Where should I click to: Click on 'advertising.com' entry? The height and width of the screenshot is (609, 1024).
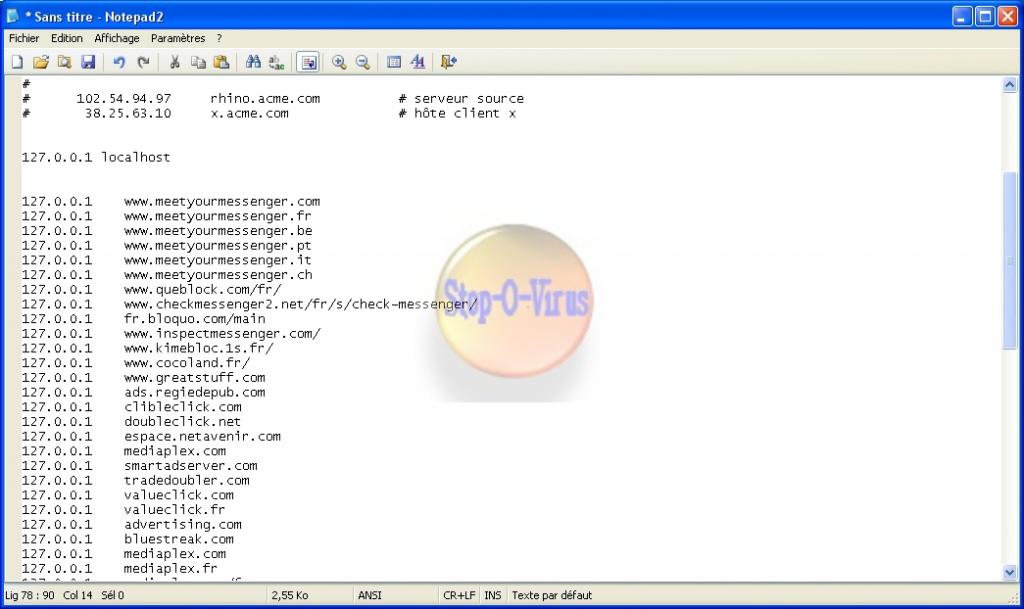(x=183, y=525)
